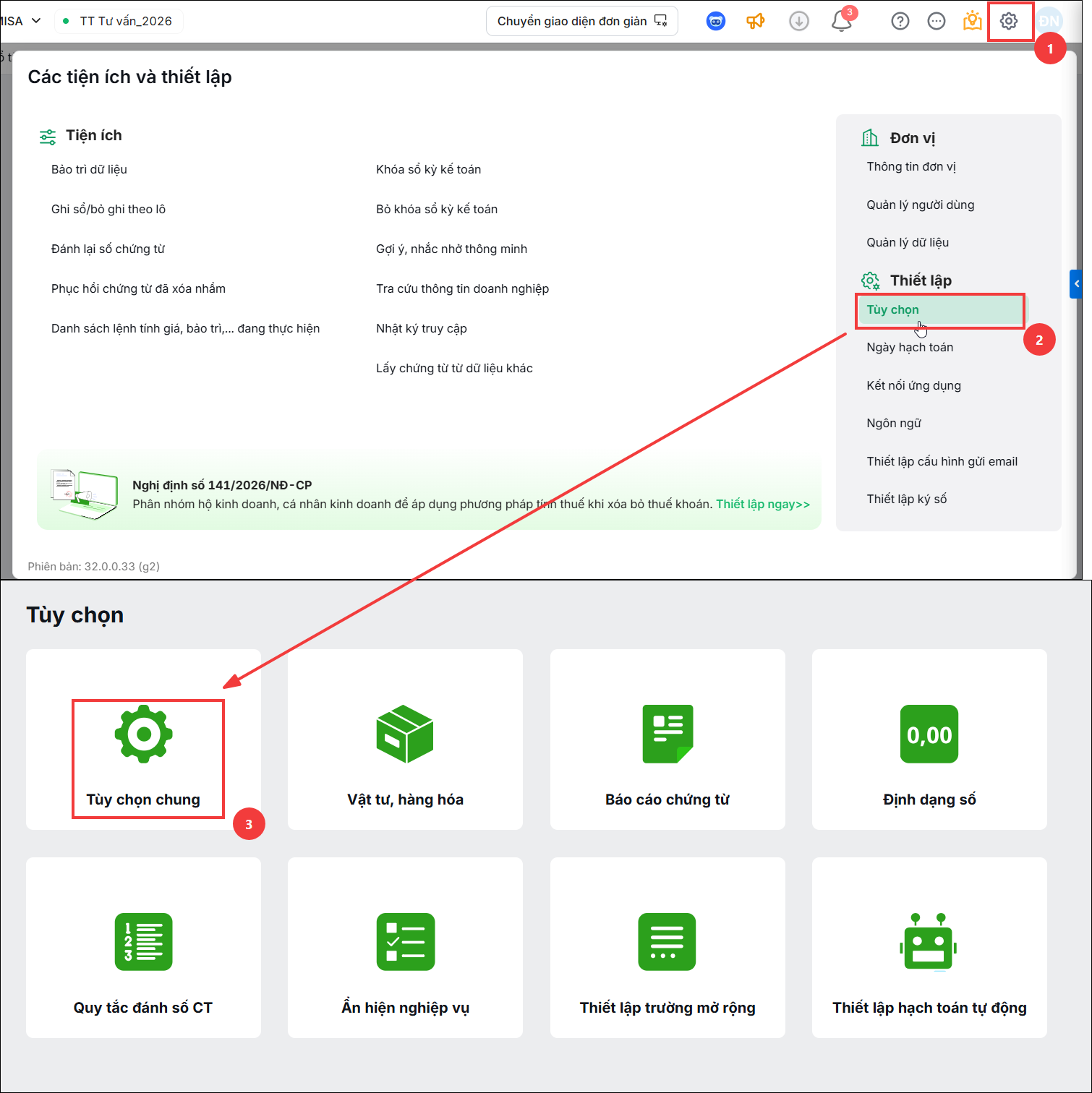Click the Thiết lập ngay>> link
Viewport: 1092px width, 1093px height.
tap(763, 504)
